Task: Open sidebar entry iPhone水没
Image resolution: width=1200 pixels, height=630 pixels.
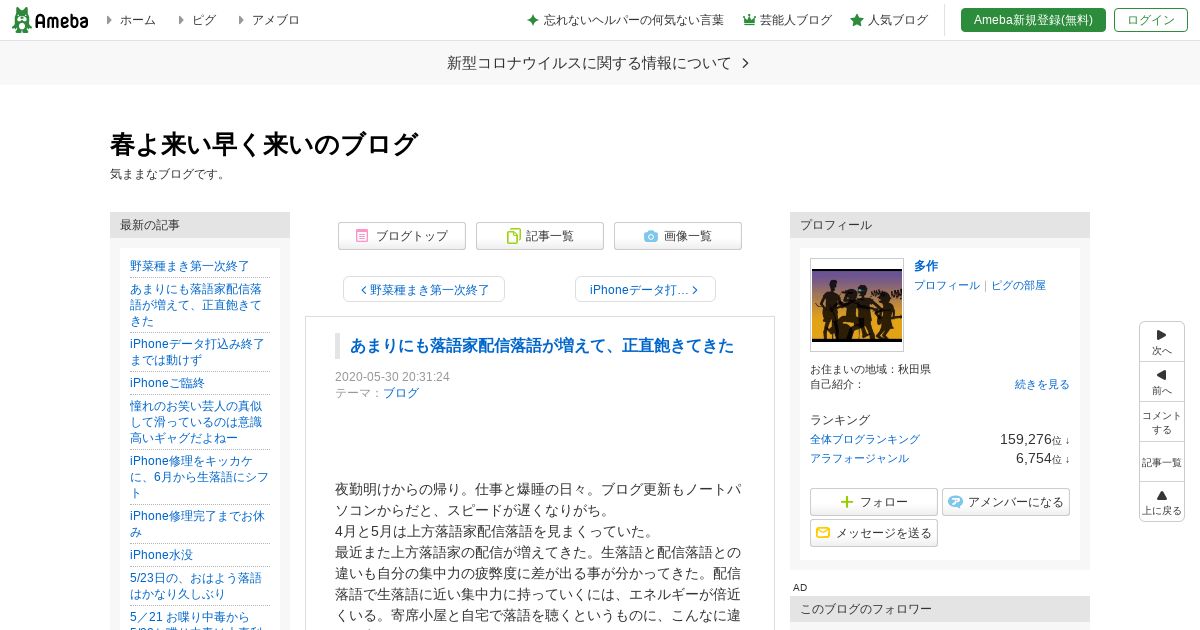Action: click(161, 555)
